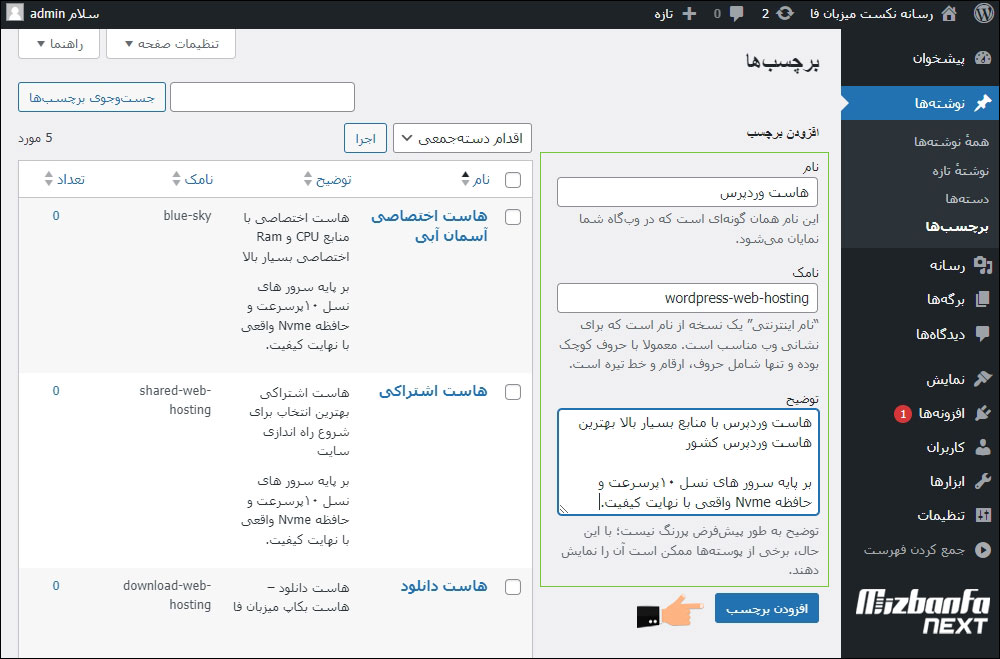1000x659 pixels.
Task: Click the تازه new content link
Action: [664, 13]
